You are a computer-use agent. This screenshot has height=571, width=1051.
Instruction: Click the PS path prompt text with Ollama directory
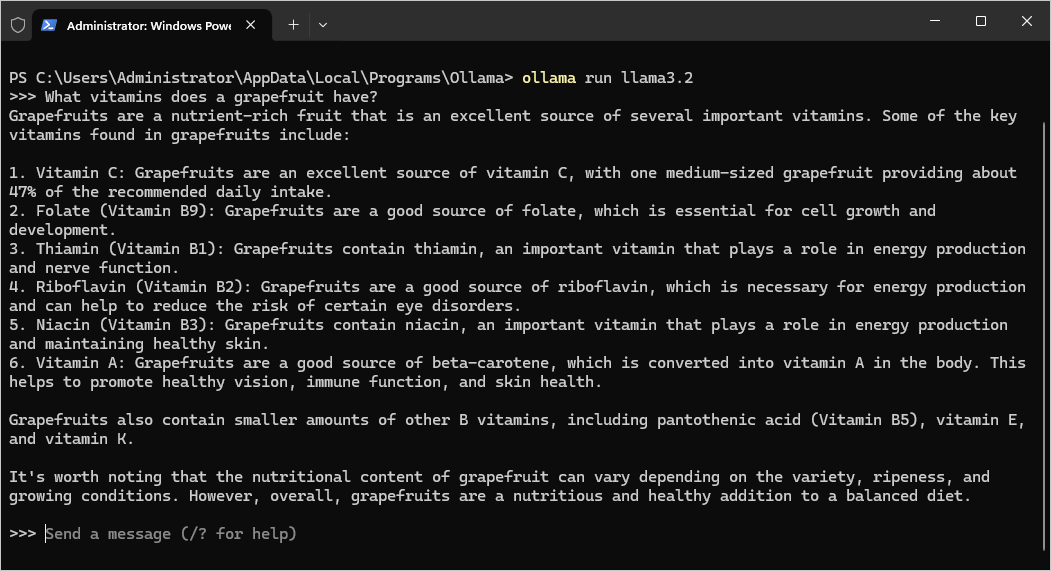[x=261, y=78]
